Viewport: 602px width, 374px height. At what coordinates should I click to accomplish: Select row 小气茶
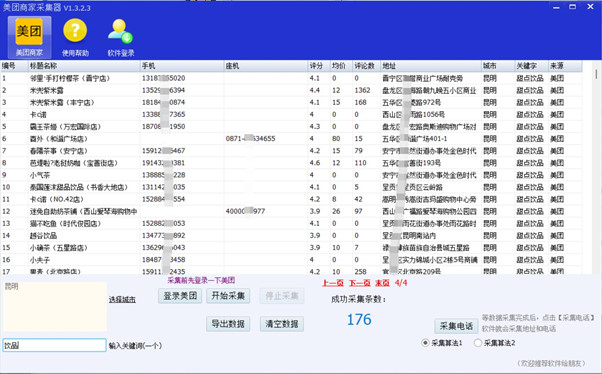point(291,175)
